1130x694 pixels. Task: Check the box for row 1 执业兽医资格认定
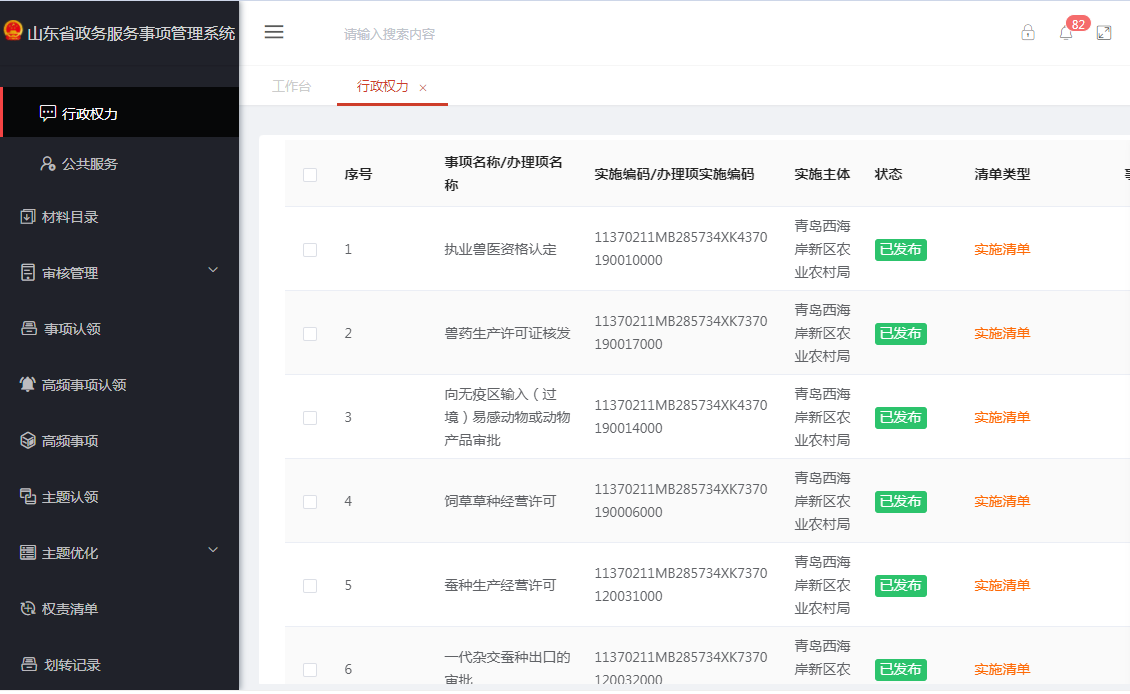coord(310,250)
